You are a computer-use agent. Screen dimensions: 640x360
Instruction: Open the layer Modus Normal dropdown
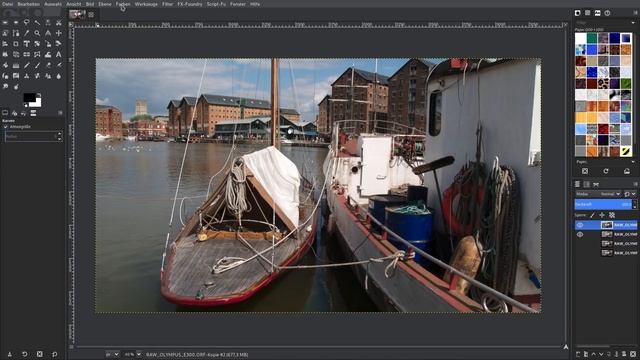click(599, 194)
